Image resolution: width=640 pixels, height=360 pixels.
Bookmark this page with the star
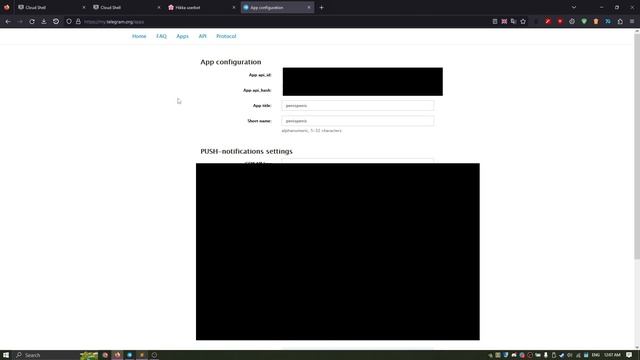tap(523, 22)
